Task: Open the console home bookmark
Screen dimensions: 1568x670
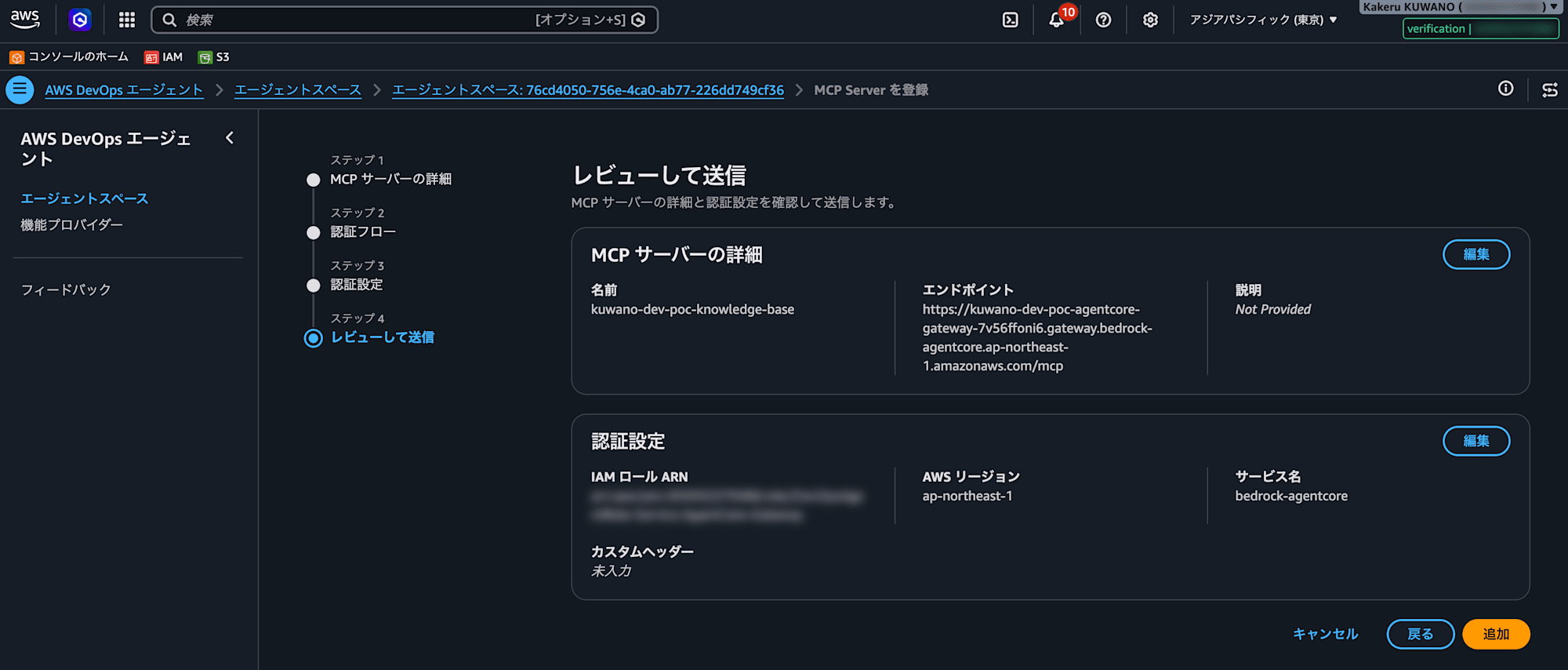Action: [x=69, y=57]
